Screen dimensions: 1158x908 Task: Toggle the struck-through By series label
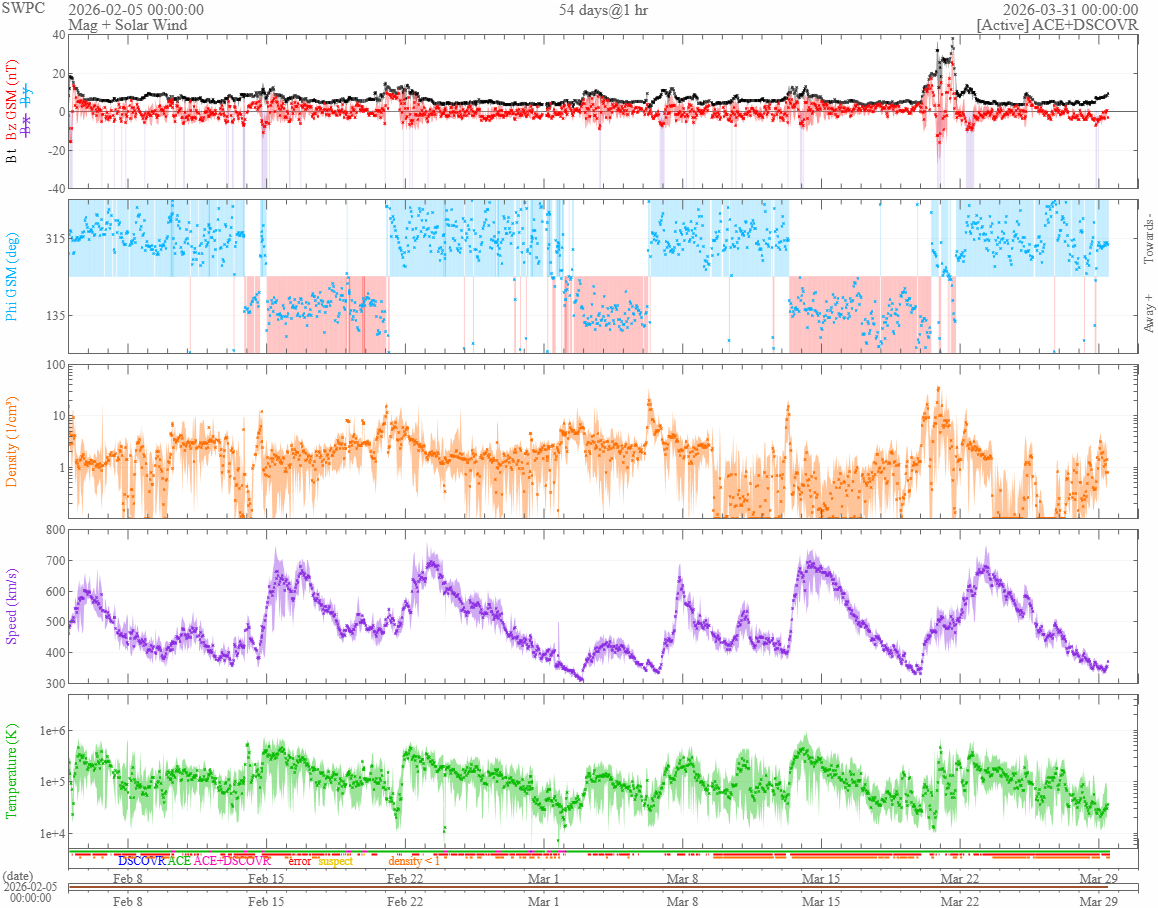(27, 98)
